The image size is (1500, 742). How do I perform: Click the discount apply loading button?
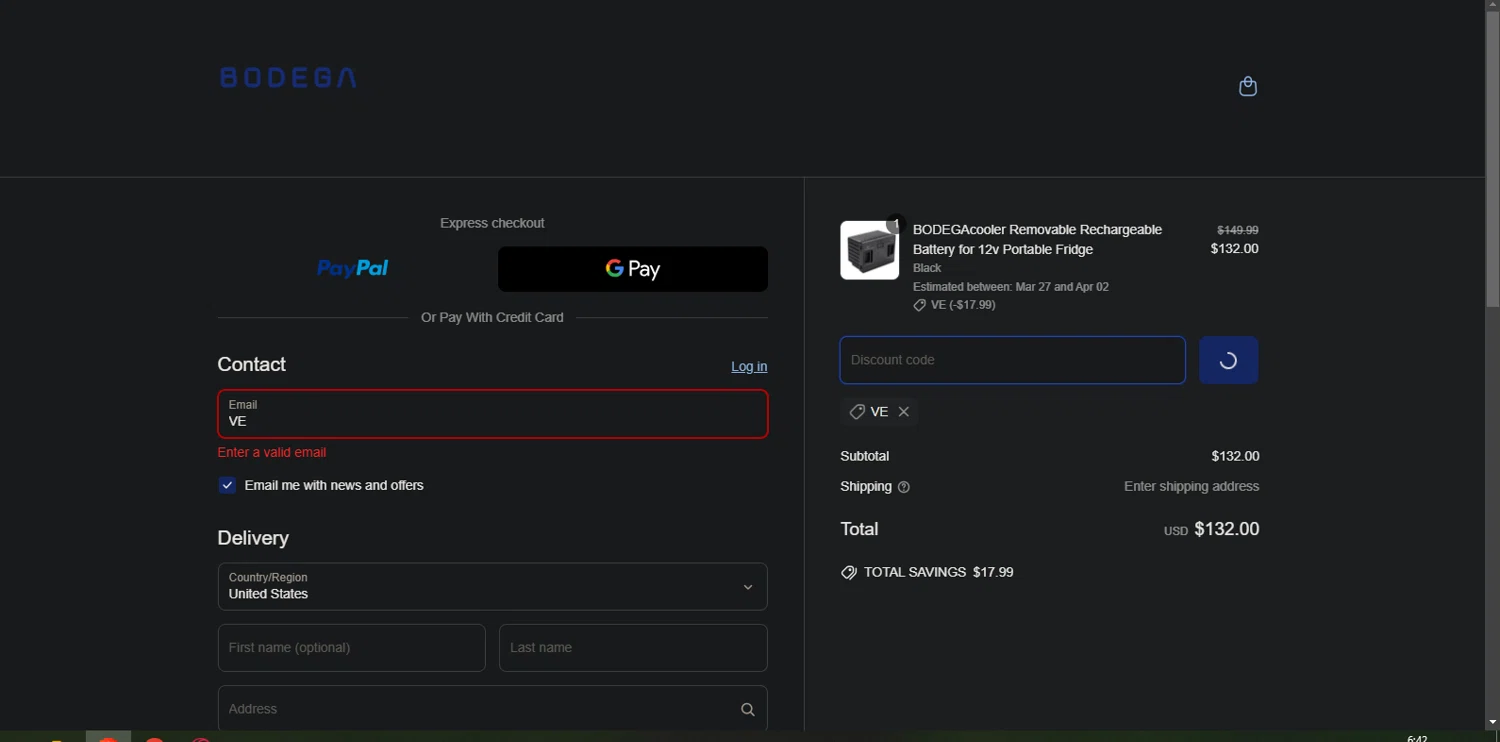click(x=1228, y=360)
